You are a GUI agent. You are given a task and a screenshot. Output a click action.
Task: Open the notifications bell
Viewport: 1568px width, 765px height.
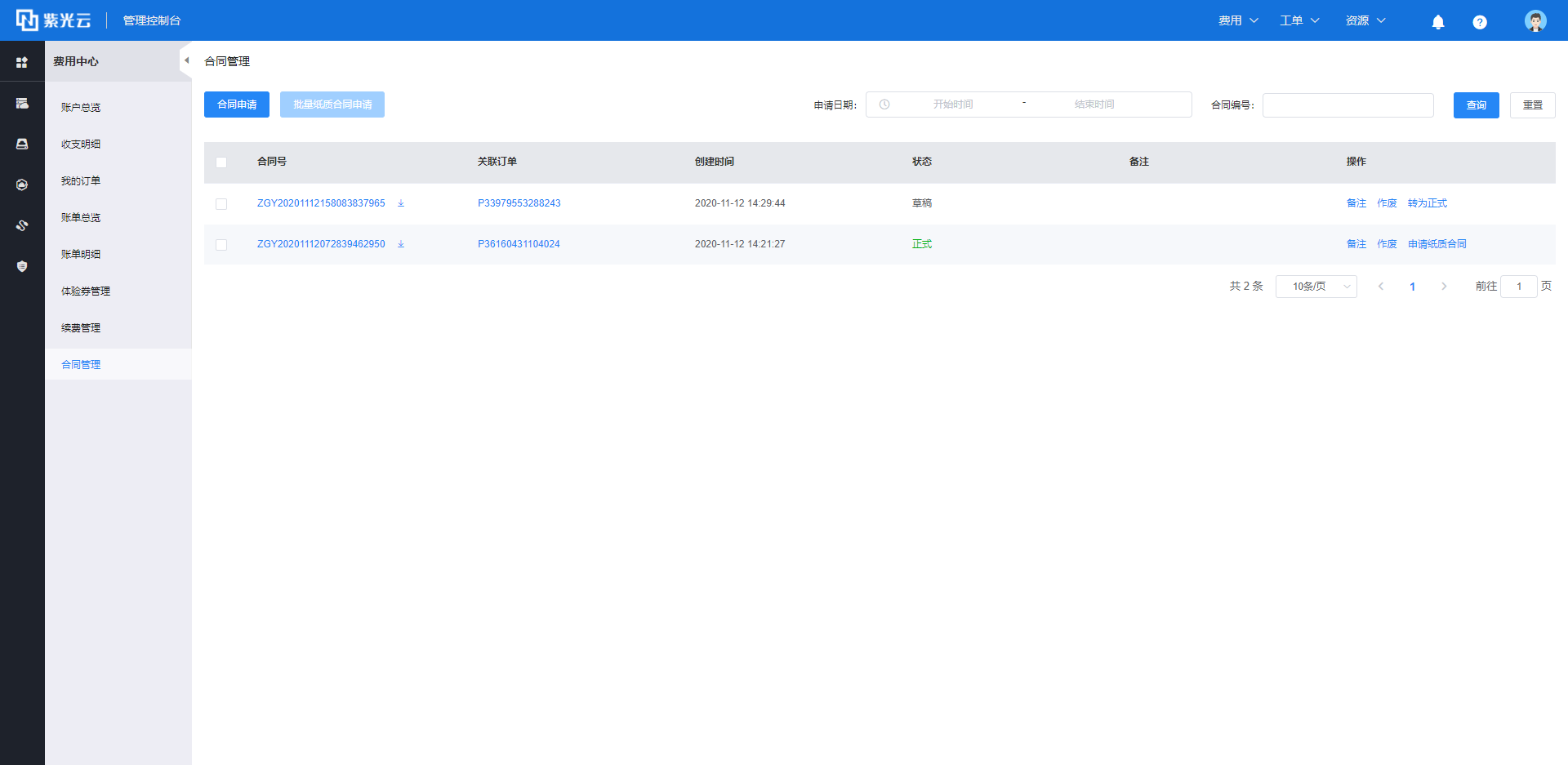[x=1438, y=22]
